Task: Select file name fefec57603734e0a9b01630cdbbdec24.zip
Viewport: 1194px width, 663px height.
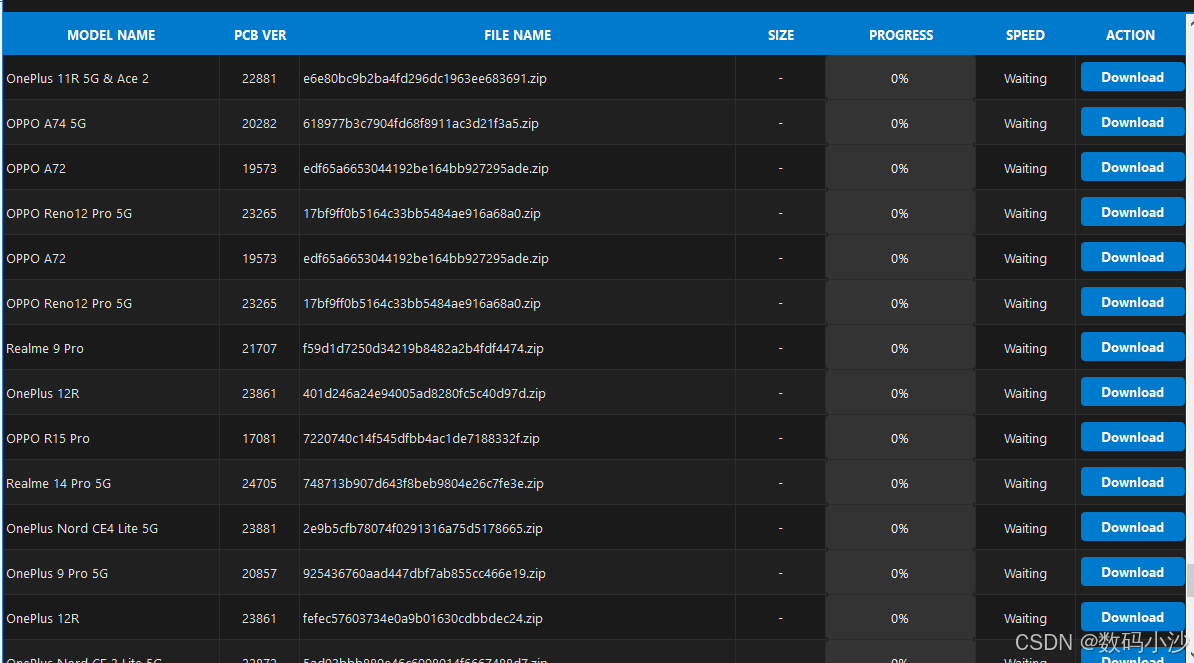Action: pyautogui.click(x=423, y=618)
